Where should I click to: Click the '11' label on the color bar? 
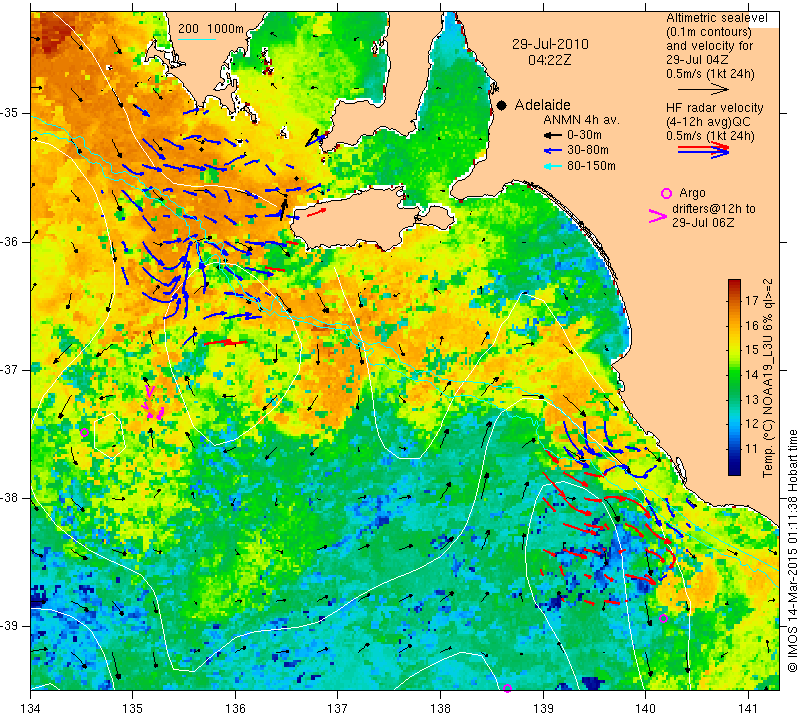pyautogui.click(x=752, y=449)
